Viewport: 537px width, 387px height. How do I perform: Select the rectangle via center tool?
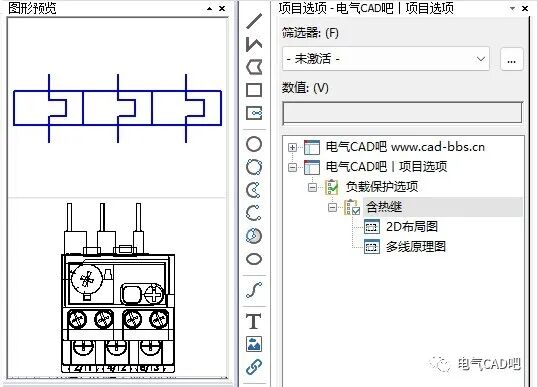tap(254, 113)
